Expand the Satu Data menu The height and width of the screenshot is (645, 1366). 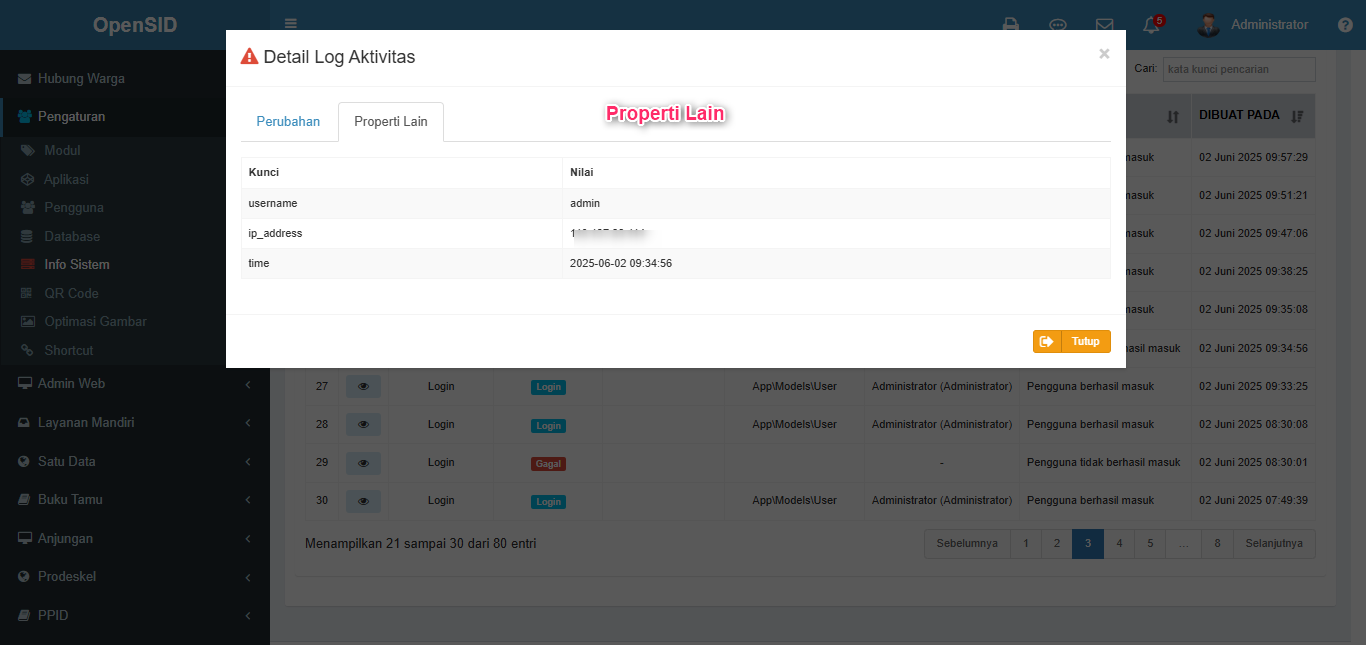point(135,461)
